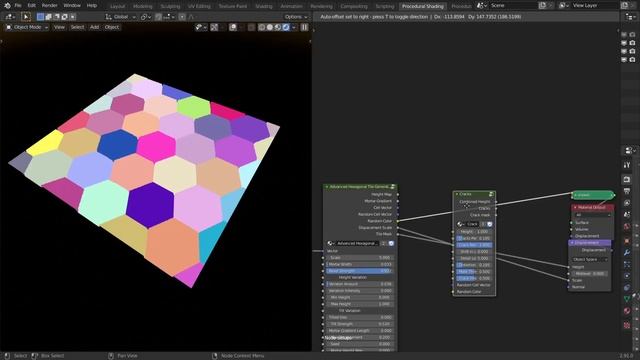Switch to the Procedural Shading workspace tab
The height and width of the screenshot is (360, 640).
coord(423,6)
